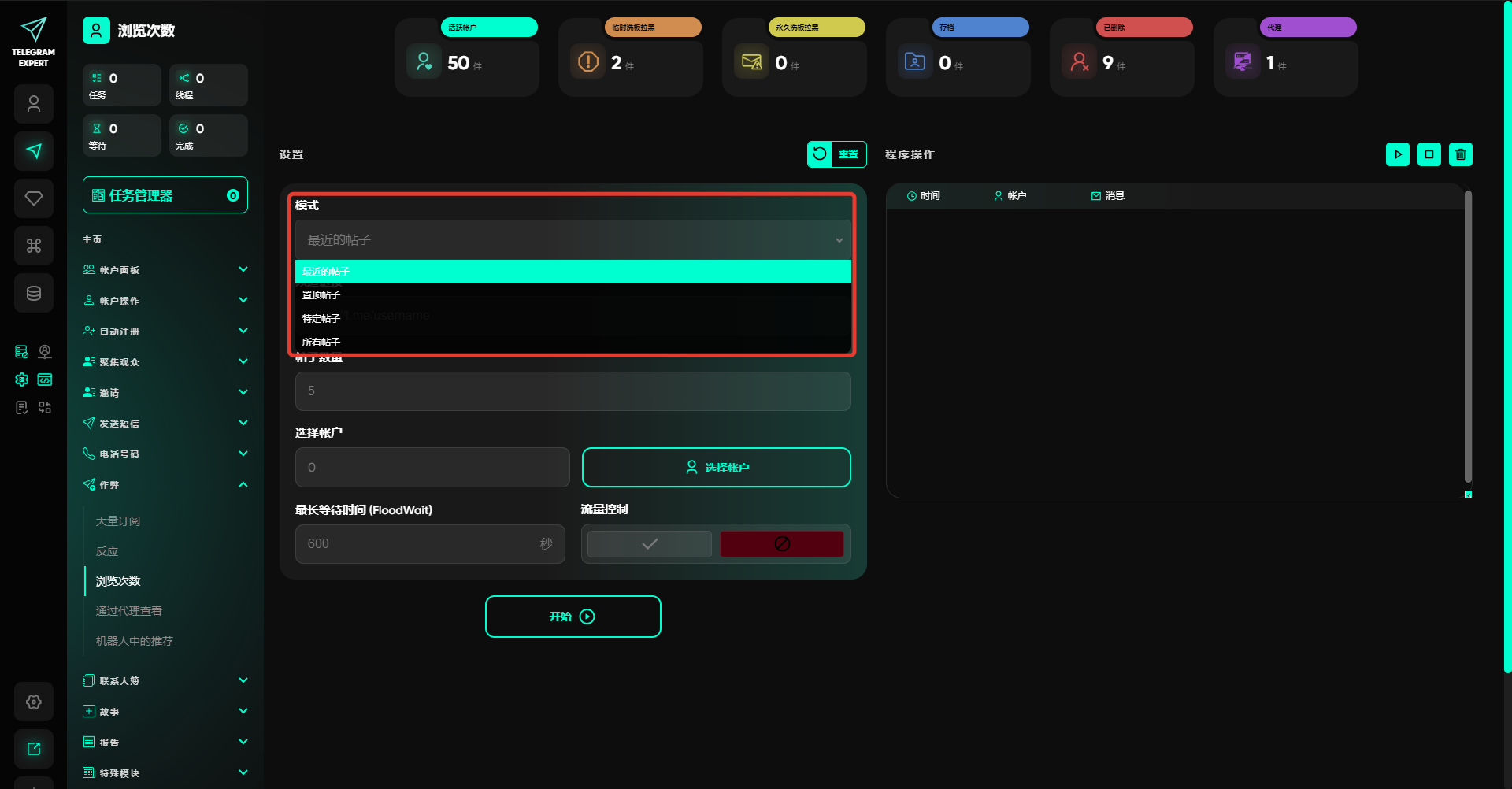Click the 开始 start button

pos(573,617)
